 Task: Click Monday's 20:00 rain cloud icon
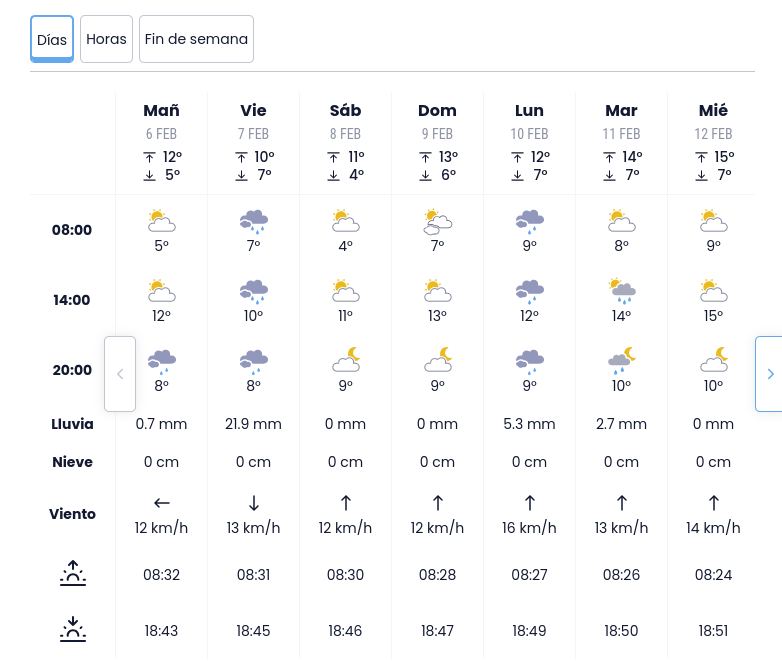point(529,359)
